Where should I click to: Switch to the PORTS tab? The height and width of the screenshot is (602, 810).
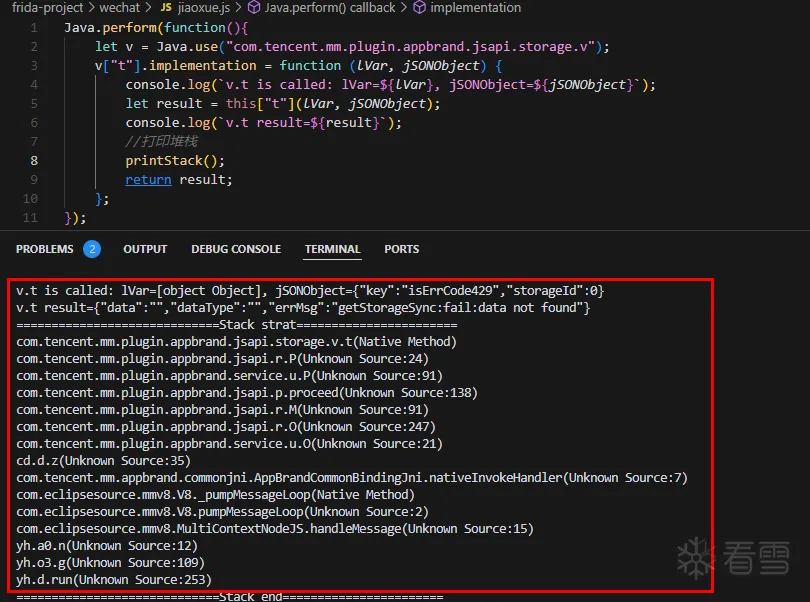click(401, 249)
